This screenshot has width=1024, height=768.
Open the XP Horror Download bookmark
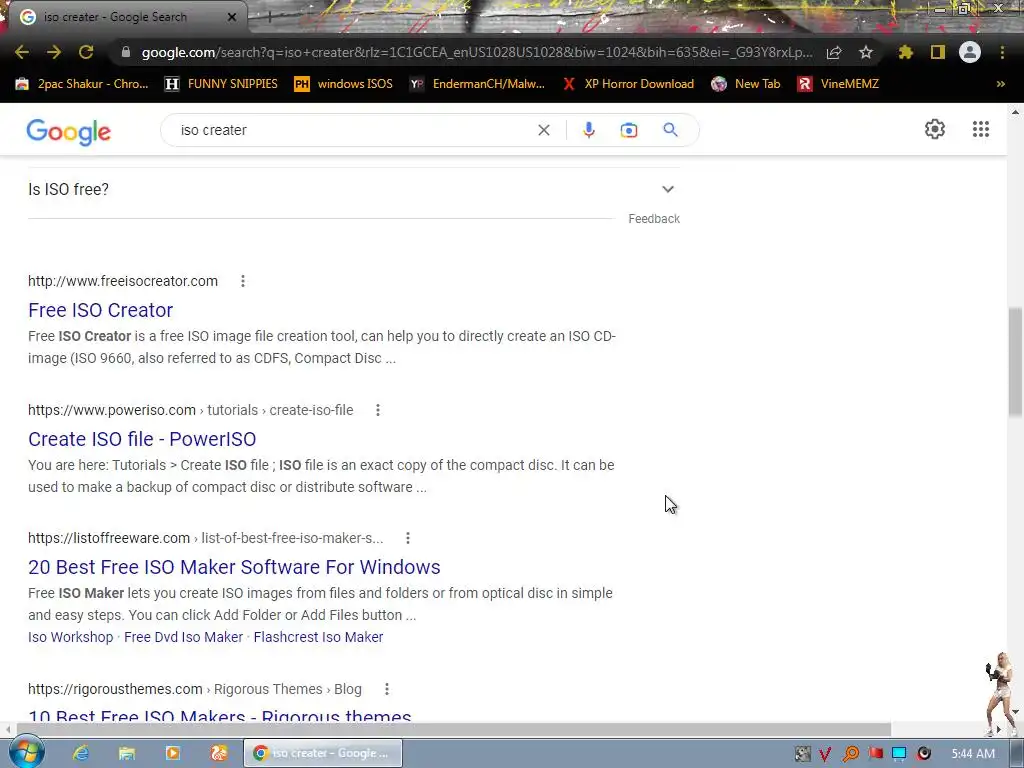(628, 84)
